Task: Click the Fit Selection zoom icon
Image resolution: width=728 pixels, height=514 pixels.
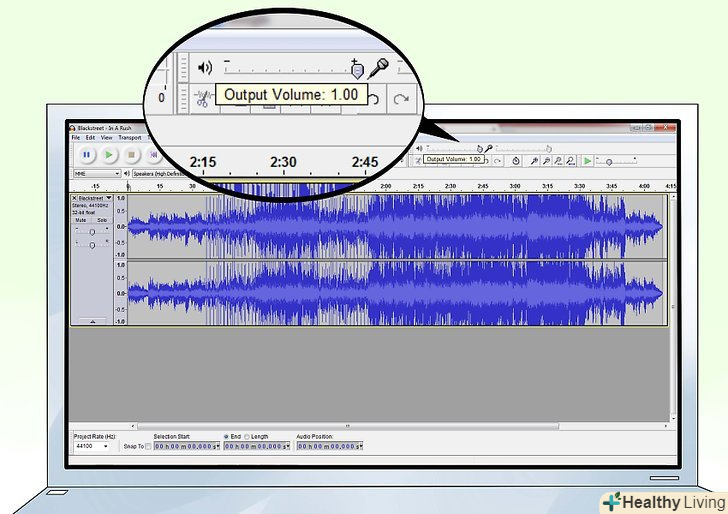Action: 559,161
